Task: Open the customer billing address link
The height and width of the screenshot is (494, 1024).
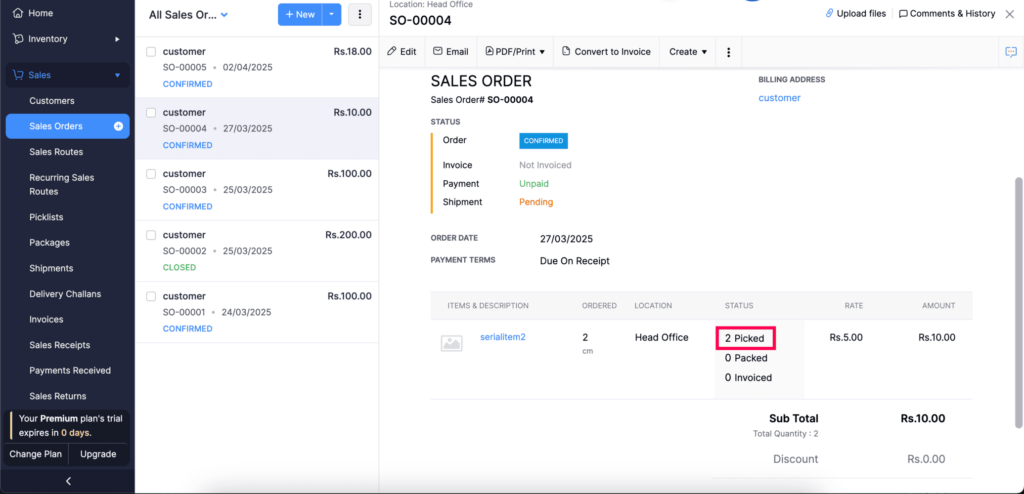Action: coord(779,98)
